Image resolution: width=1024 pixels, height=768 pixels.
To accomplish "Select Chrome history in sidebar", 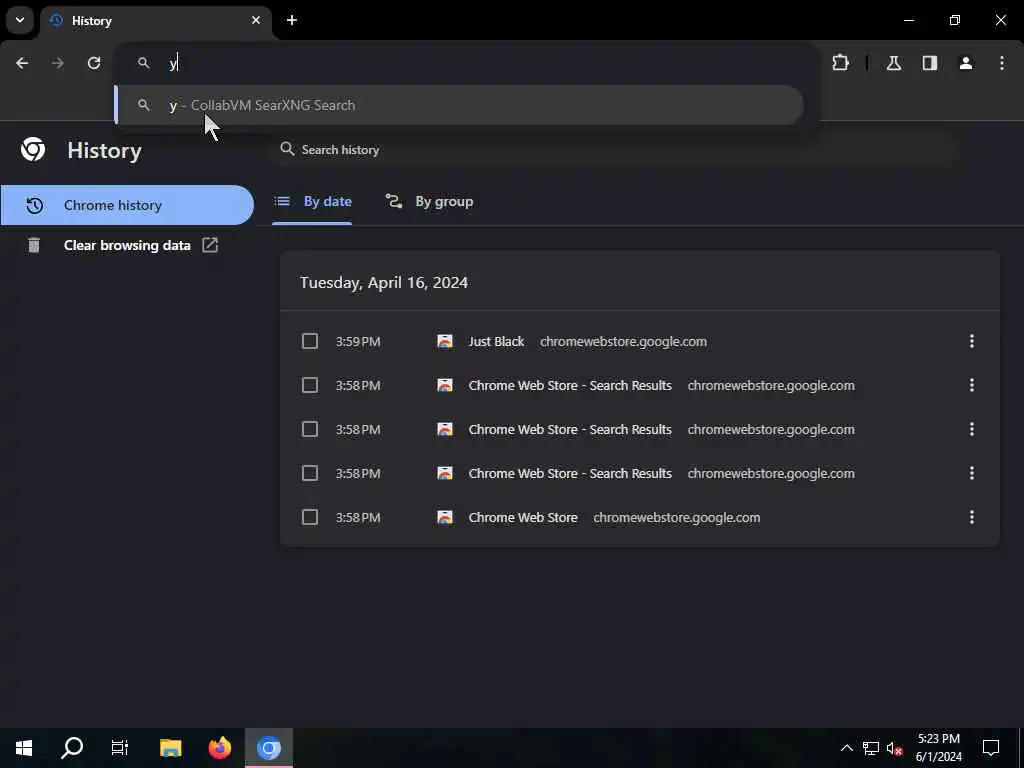I will pyautogui.click(x=127, y=205).
